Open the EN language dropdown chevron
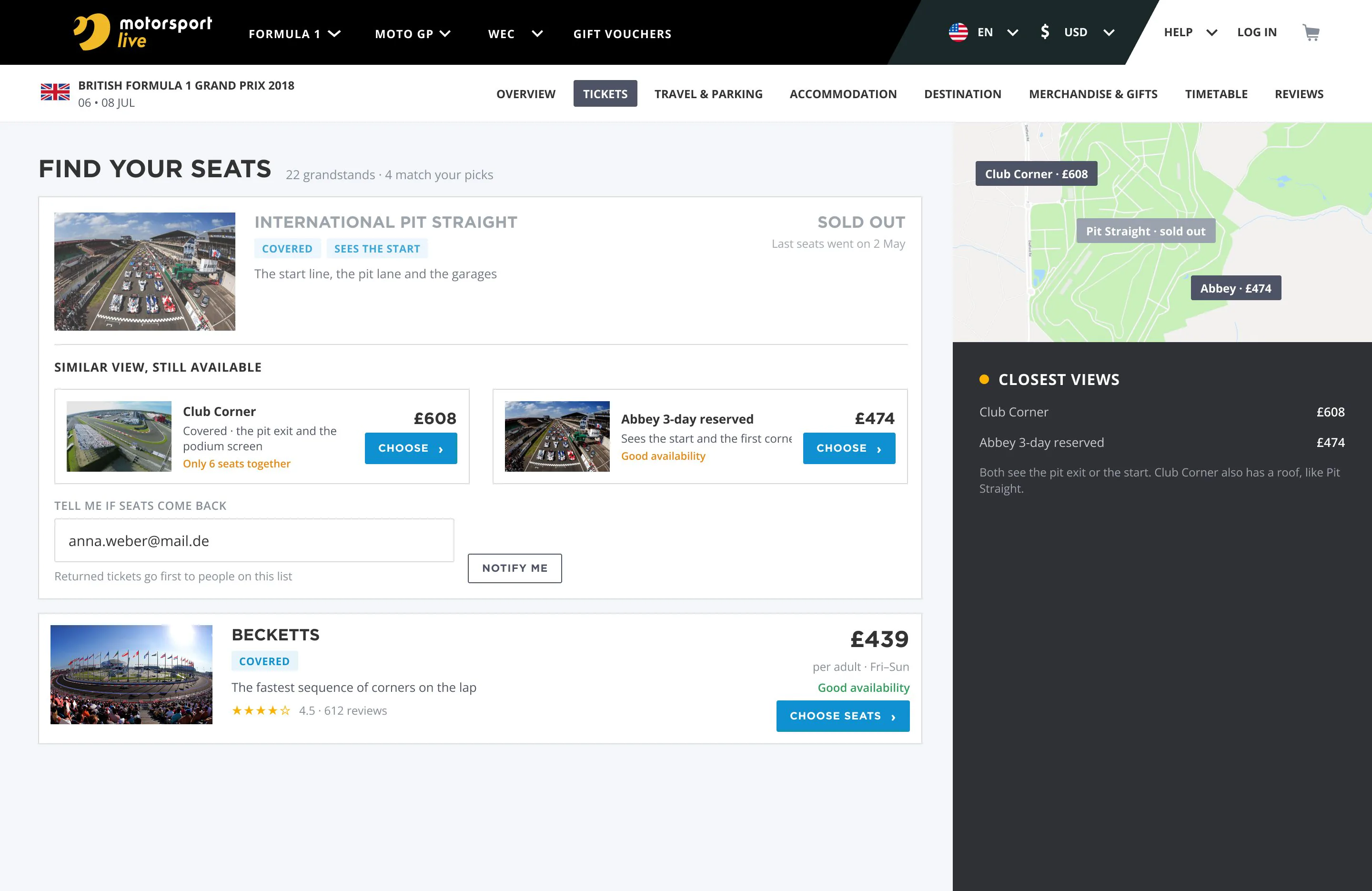 [x=1012, y=33]
